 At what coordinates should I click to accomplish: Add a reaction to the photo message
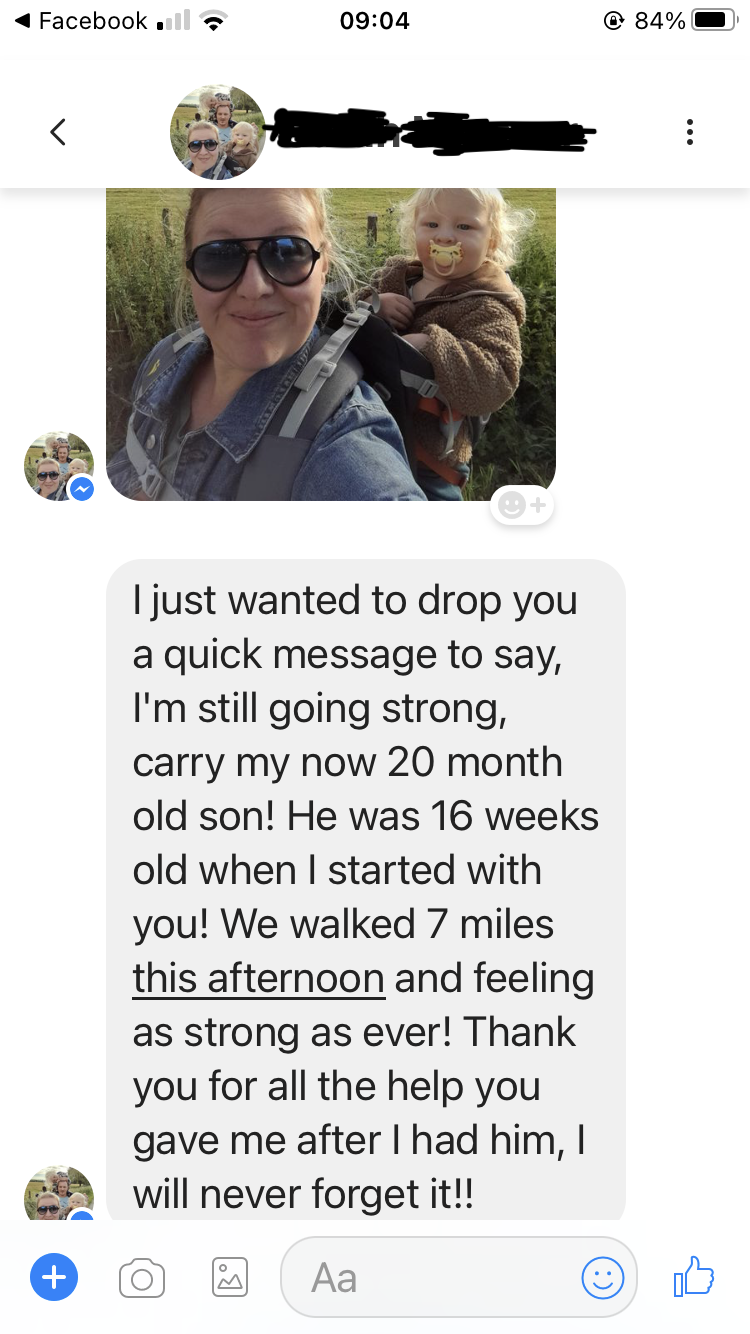[521, 506]
